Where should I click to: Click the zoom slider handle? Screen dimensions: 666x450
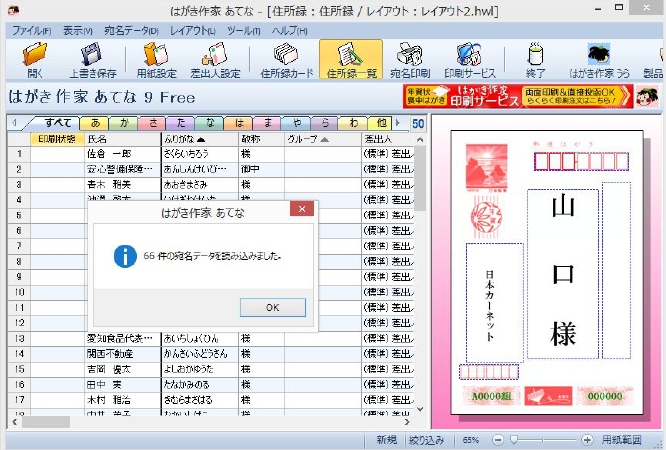(514, 440)
